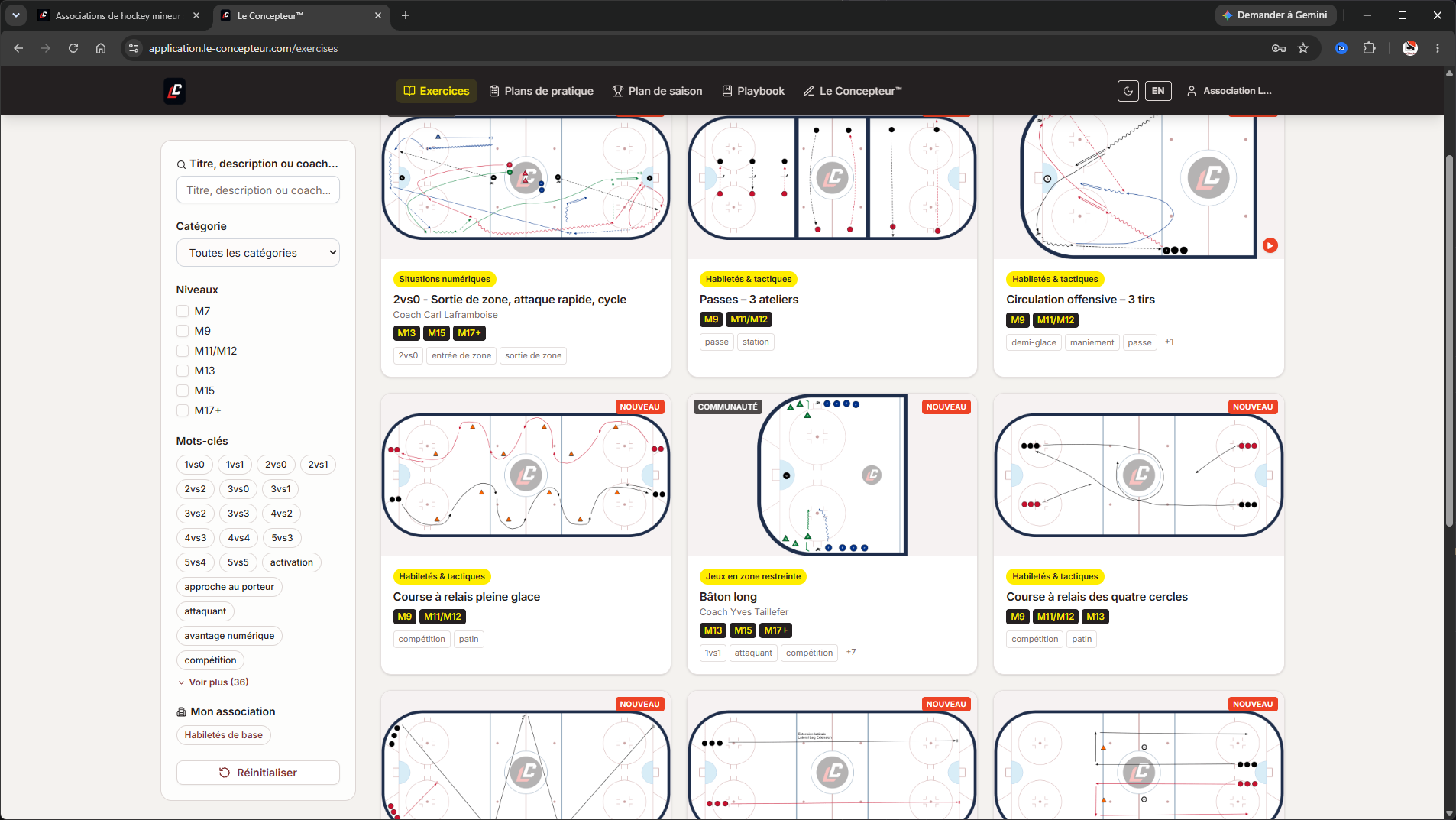1456x820 pixels.
Task: Enable the M11/M12 level filter
Action: (x=183, y=351)
